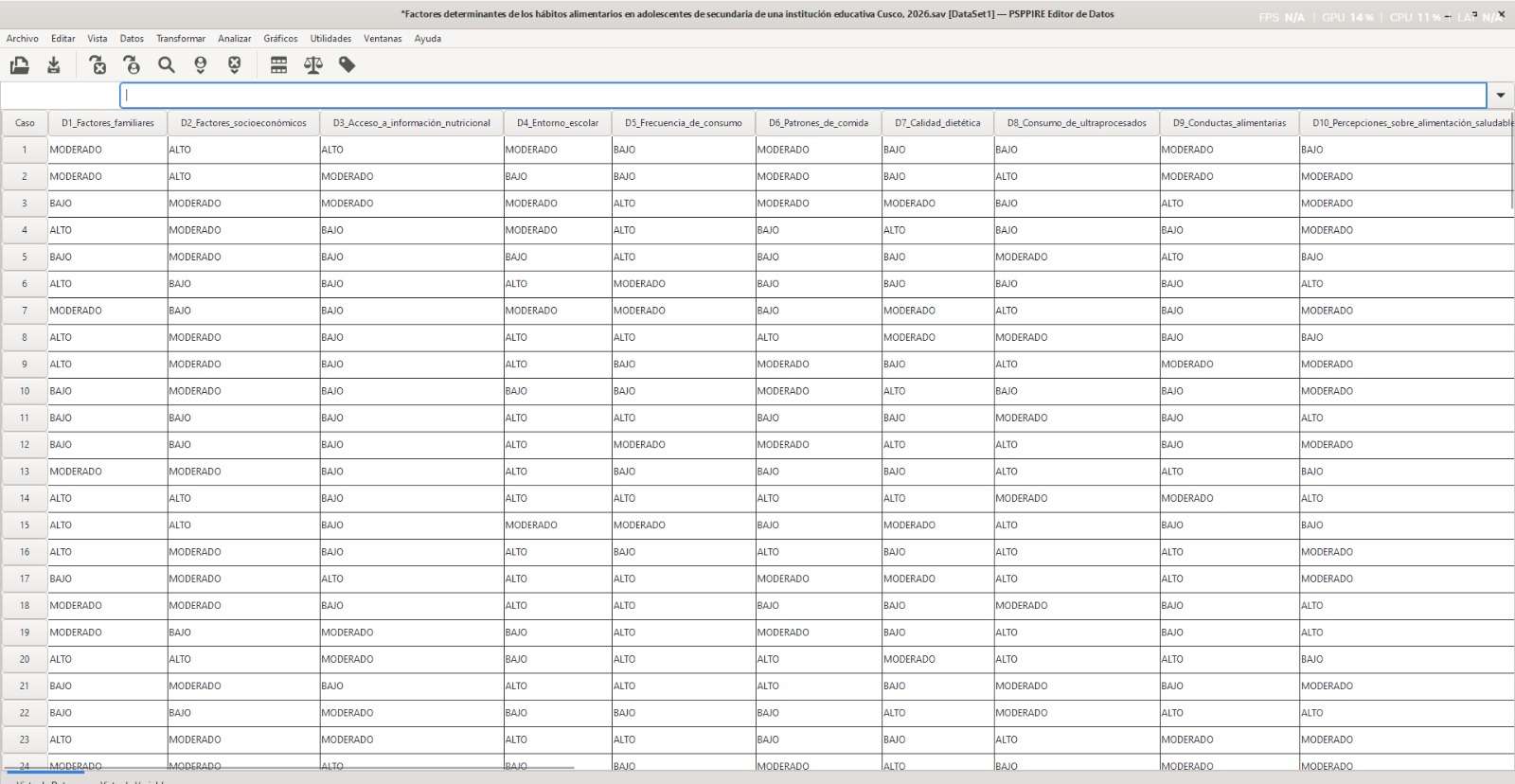Click the Split file icon

click(x=278, y=64)
